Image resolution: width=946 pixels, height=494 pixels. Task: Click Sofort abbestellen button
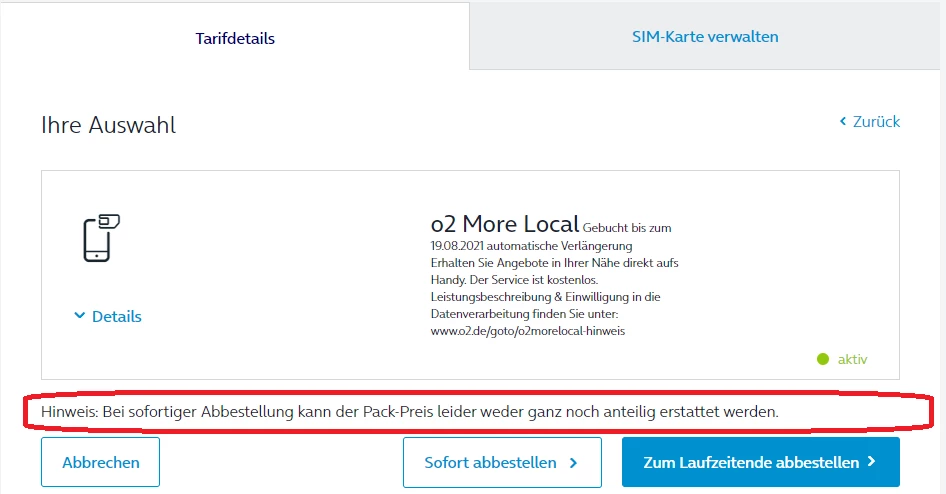[502, 462]
